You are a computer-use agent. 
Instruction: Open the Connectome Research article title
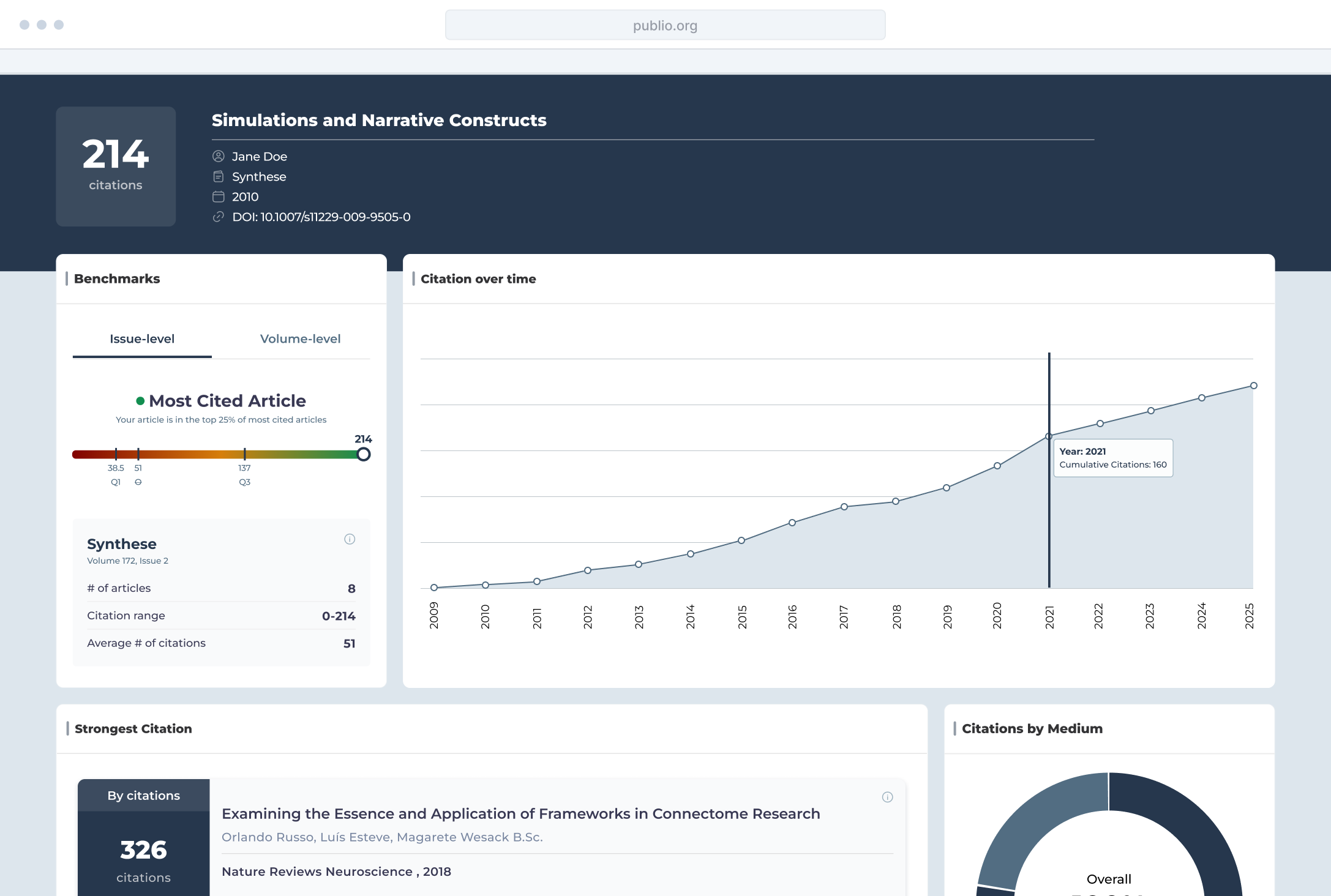tap(520, 813)
